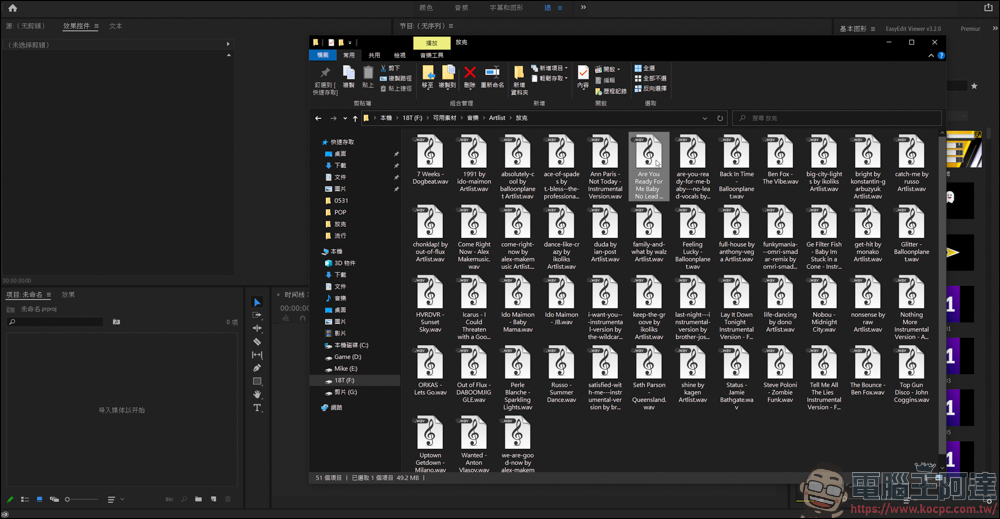Image resolution: width=1000 pixels, height=519 pixels.
Task: Adjust the Project panel thumbnail zoom slider
Action: coord(81,499)
